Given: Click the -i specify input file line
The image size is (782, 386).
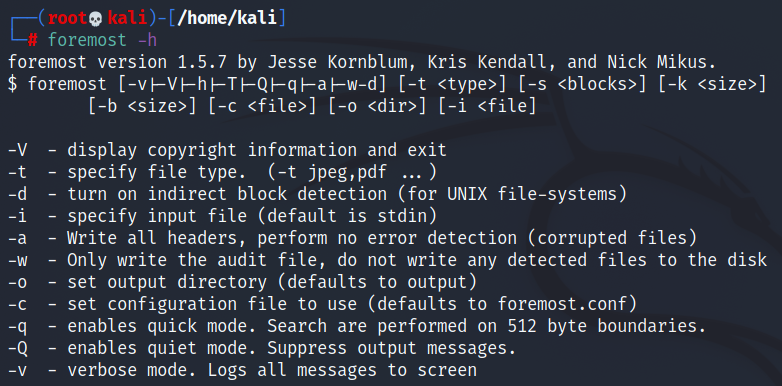Looking at the screenshot, I should coord(222,216).
